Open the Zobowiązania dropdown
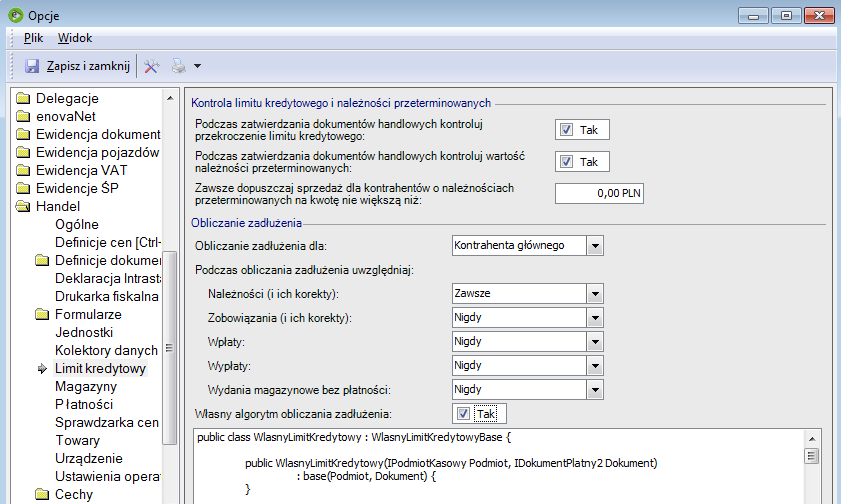Image resolution: width=841 pixels, height=504 pixels. 595,318
